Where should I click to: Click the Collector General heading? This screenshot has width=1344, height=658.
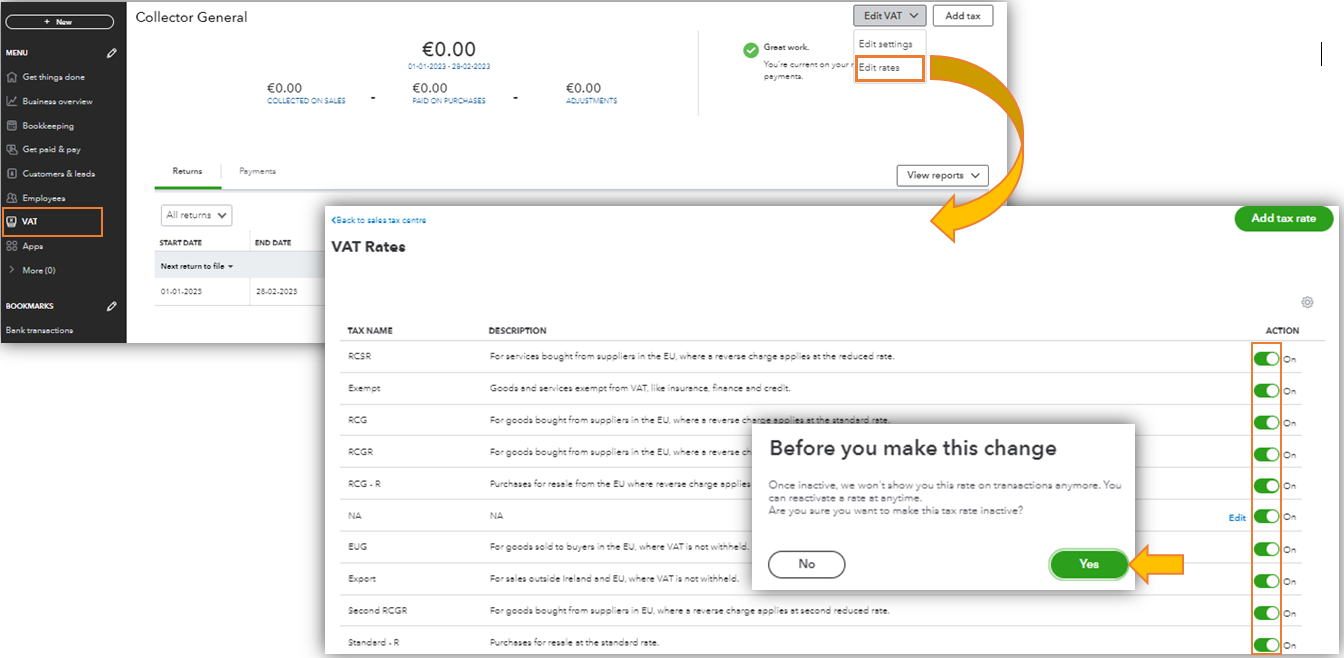[x=192, y=17]
